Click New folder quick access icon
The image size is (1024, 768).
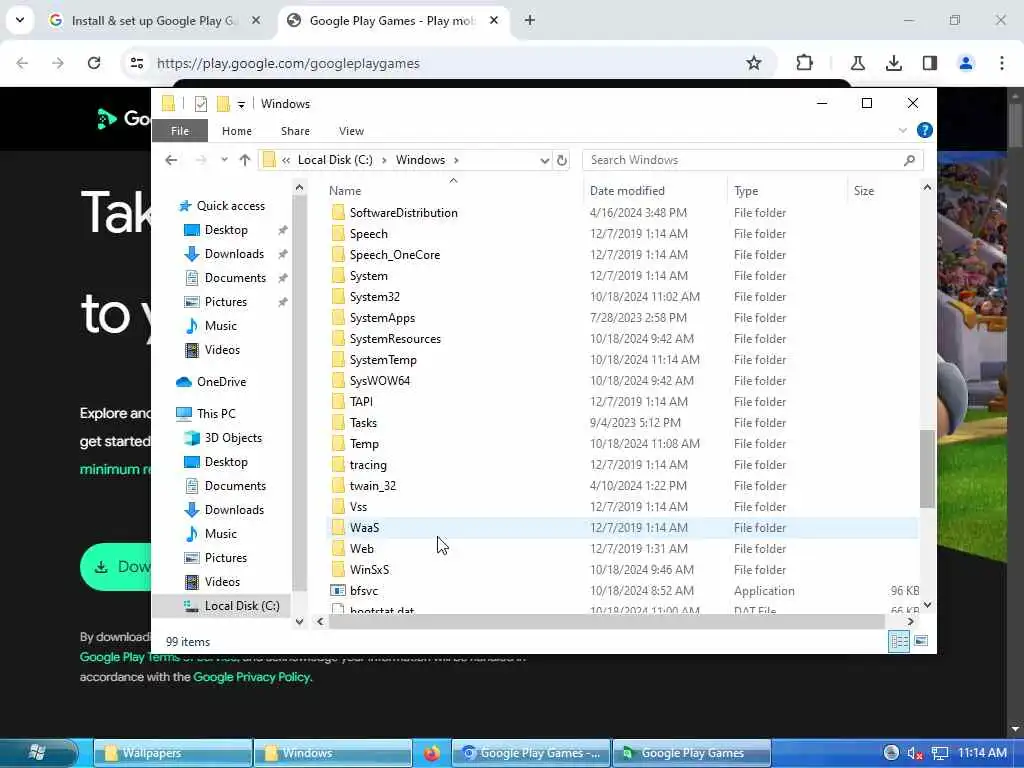click(x=223, y=104)
